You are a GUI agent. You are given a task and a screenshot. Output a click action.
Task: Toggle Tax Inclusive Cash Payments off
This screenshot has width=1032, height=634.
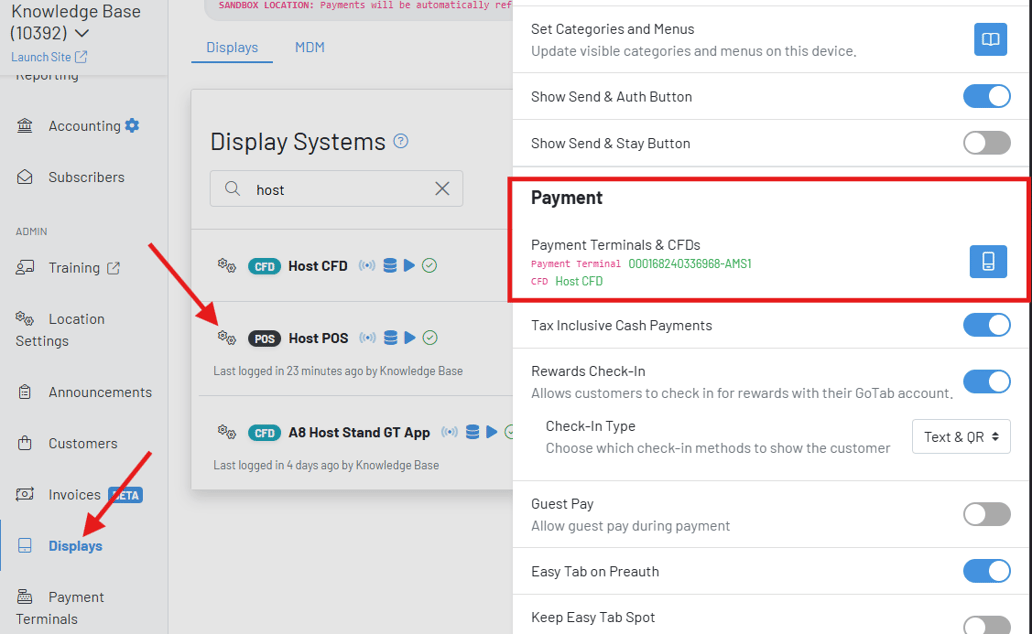click(x=986, y=325)
